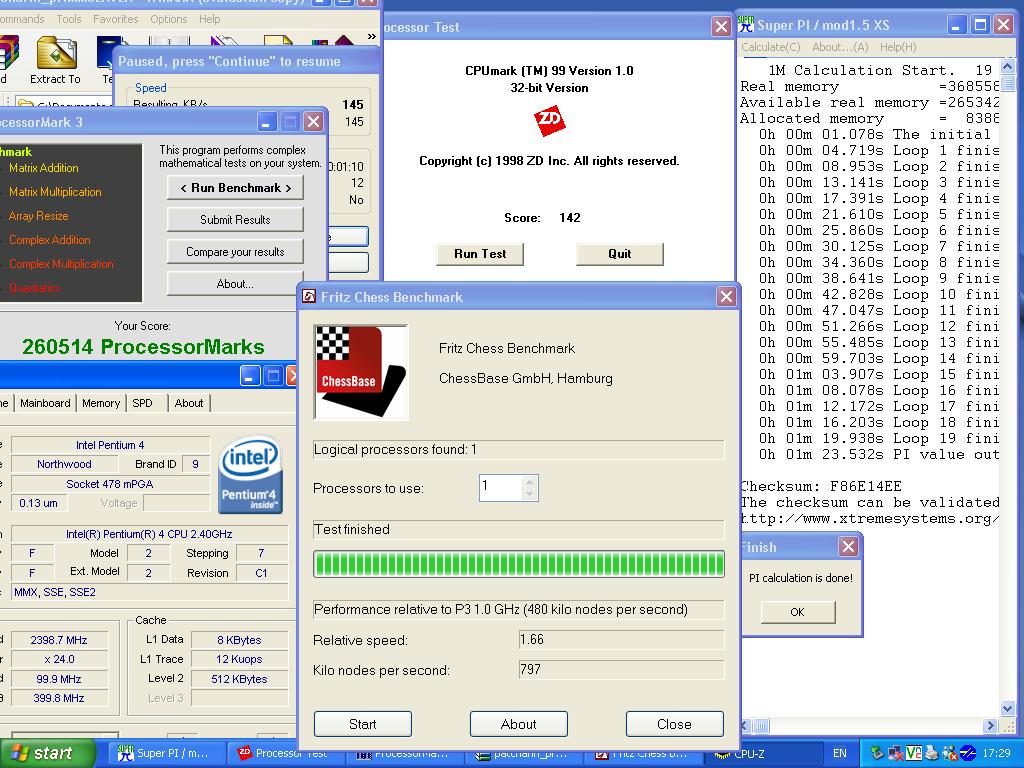Expand WinRAR toolbar overflow chevron

(x=372, y=37)
